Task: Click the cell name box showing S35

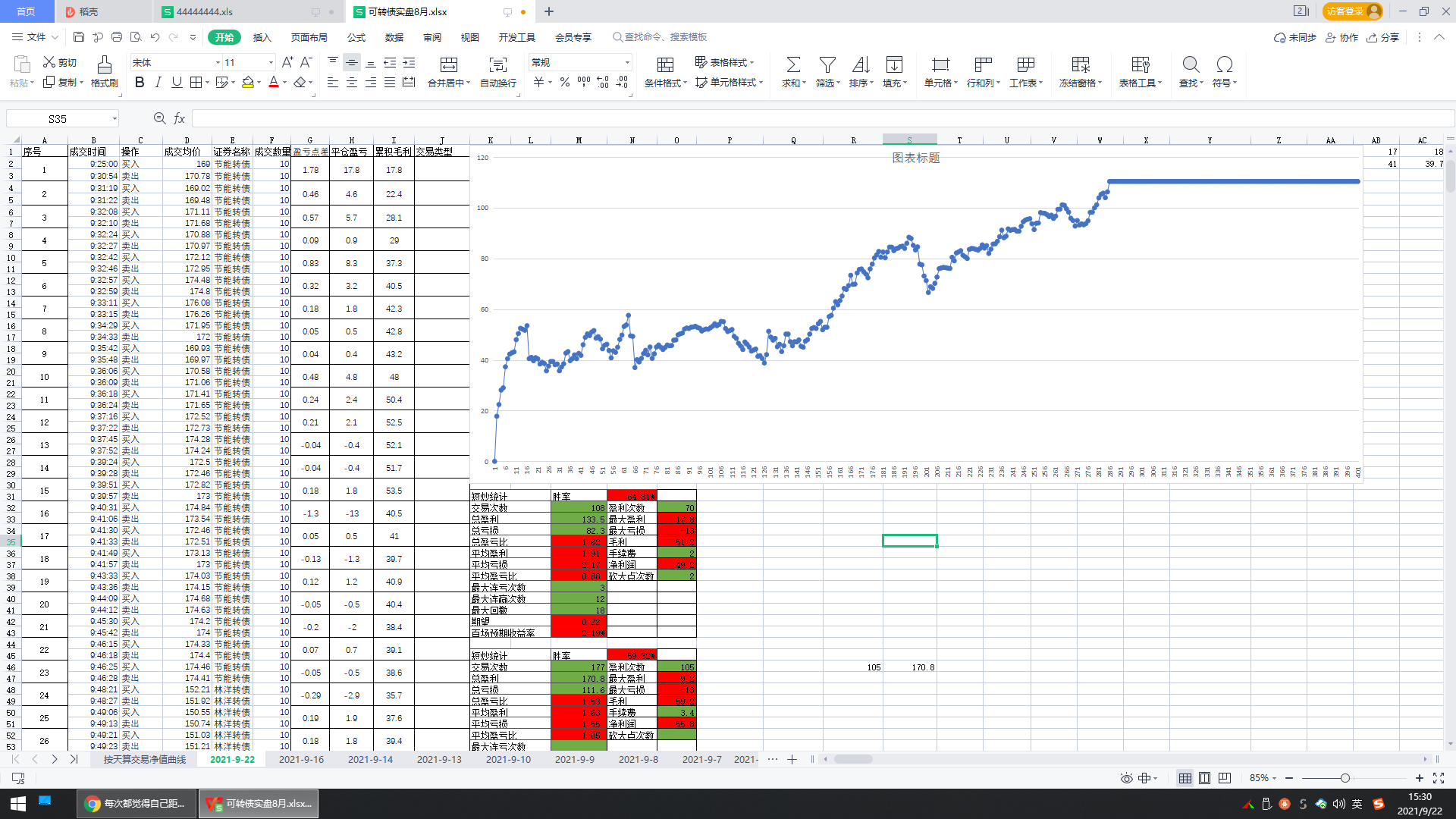Action: pyautogui.click(x=58, y=119)
